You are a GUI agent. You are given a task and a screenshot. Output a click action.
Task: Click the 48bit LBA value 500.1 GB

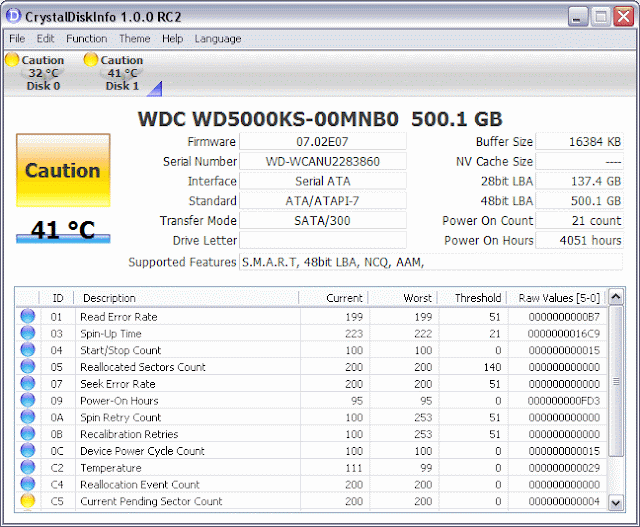tap(579, 201)
